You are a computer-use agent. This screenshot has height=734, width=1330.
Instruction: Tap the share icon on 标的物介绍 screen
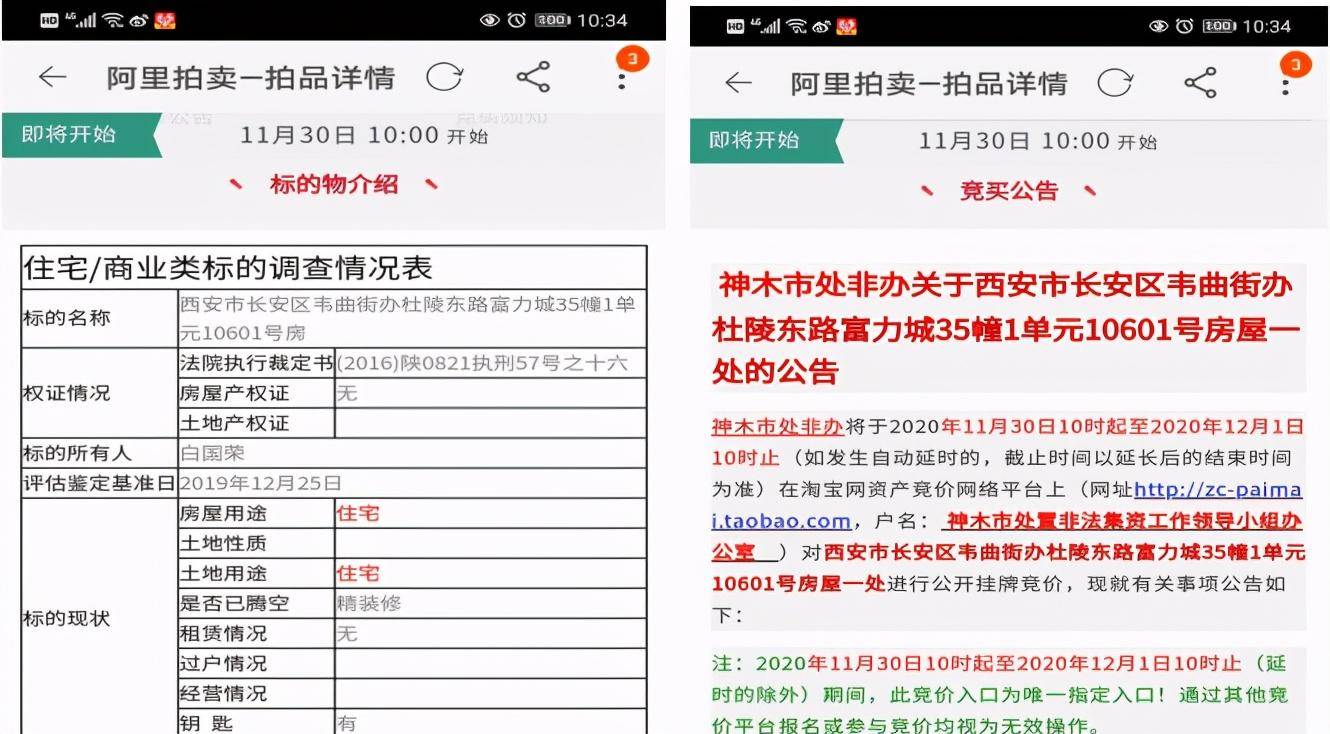(533, 77)
